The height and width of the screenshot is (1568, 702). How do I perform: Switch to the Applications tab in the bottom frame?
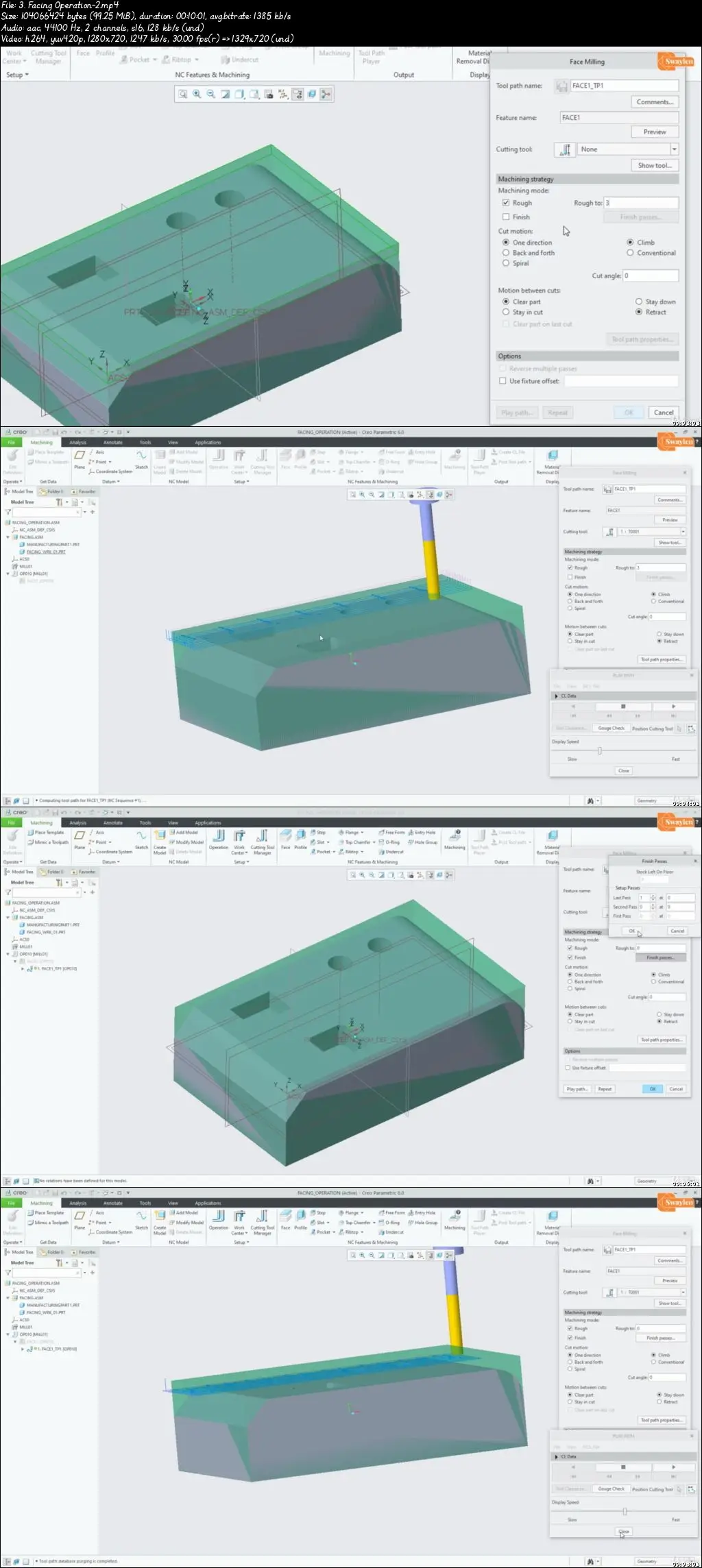click(x=208, y=1203)
